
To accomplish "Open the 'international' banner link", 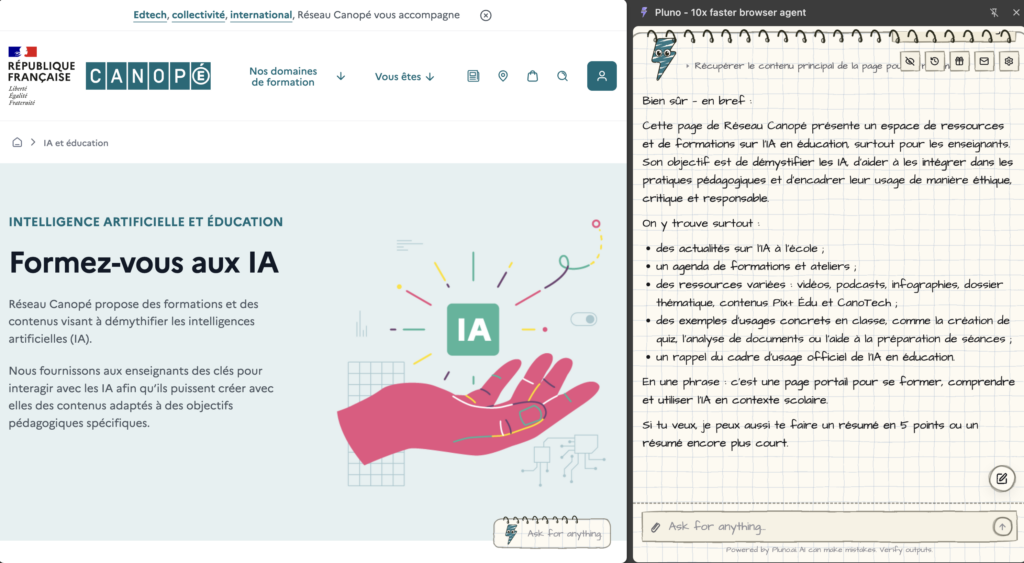I will pos(261,15).
